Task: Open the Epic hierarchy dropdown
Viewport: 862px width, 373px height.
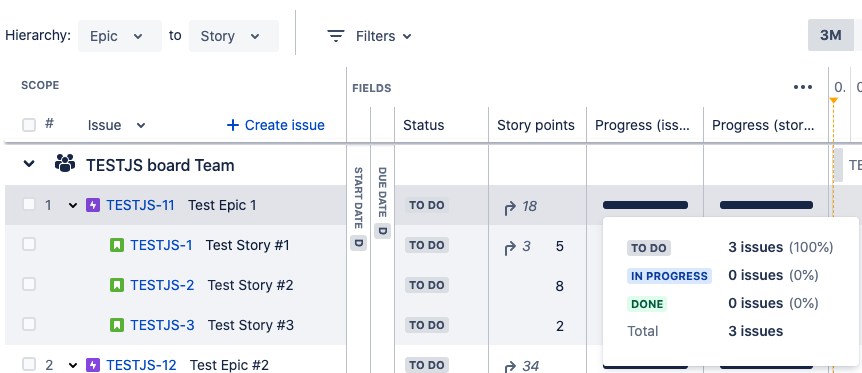Action: point(120,36)
